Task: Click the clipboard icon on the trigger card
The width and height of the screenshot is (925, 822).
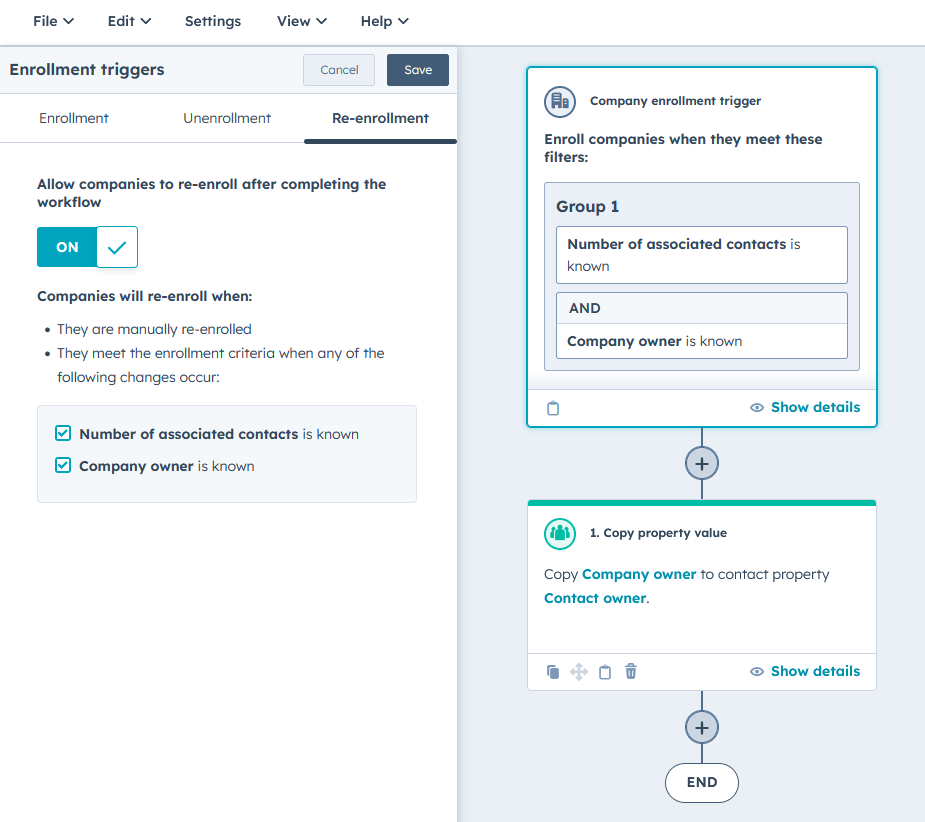Action: pos(553,407)
